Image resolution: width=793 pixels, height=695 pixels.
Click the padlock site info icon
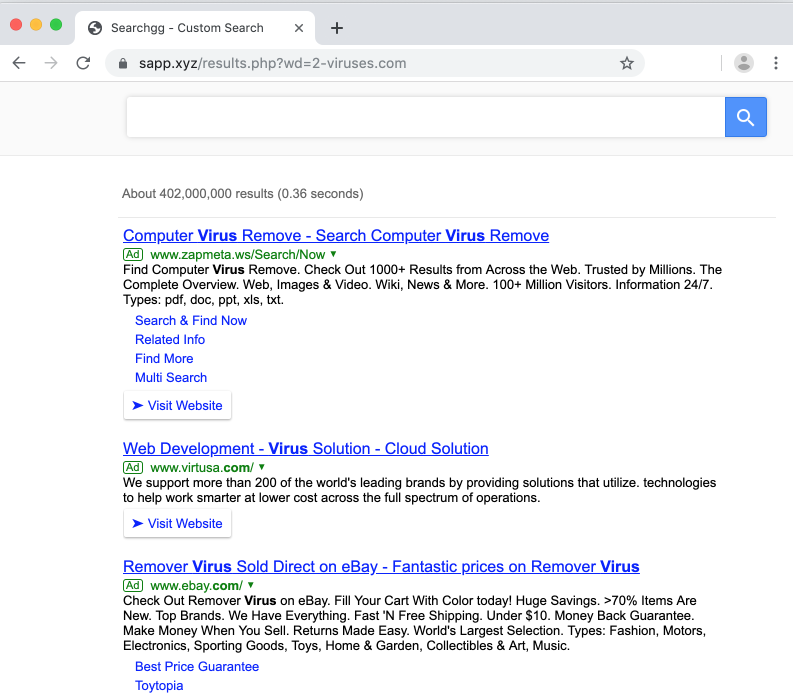(x=124, y=63)
